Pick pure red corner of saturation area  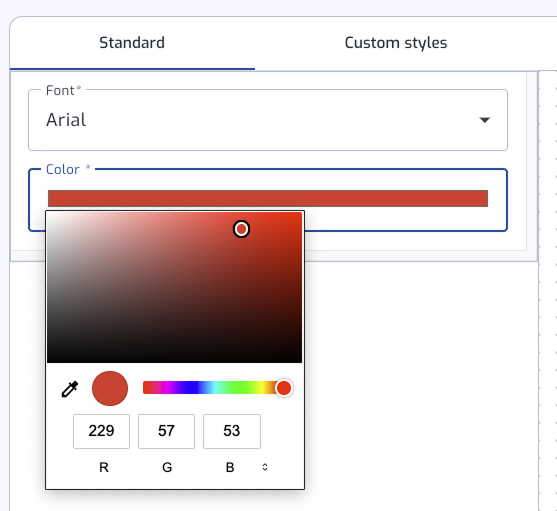click(300, 214)
